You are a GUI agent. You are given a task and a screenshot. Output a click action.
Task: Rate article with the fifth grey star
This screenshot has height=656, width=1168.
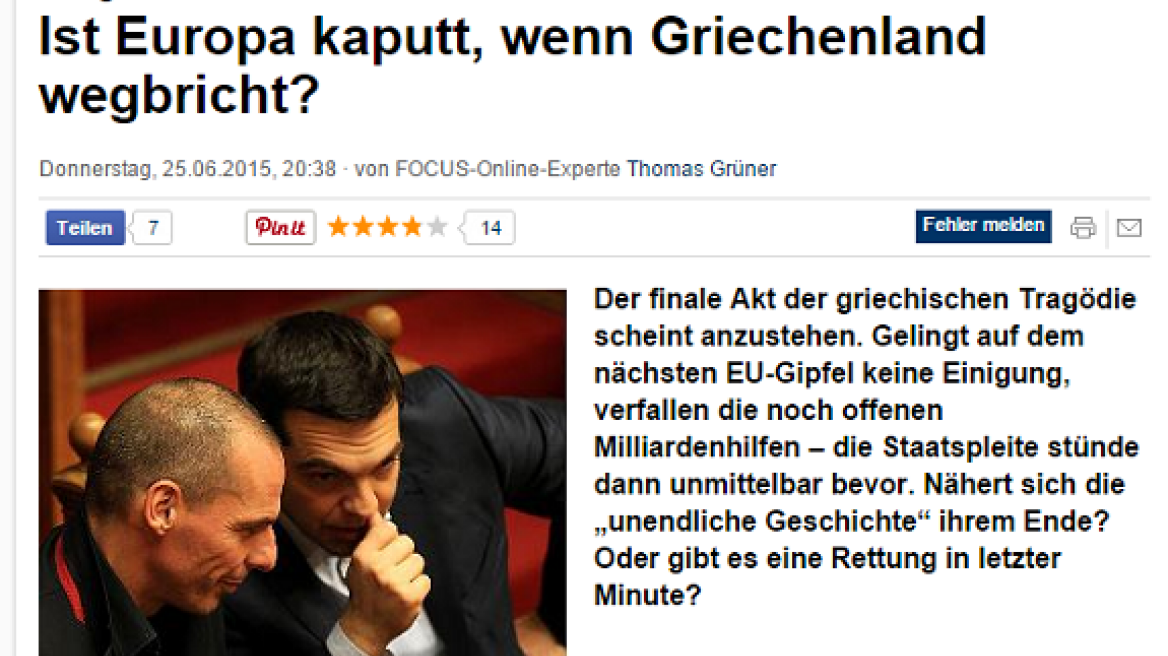[x=437, y=226]
